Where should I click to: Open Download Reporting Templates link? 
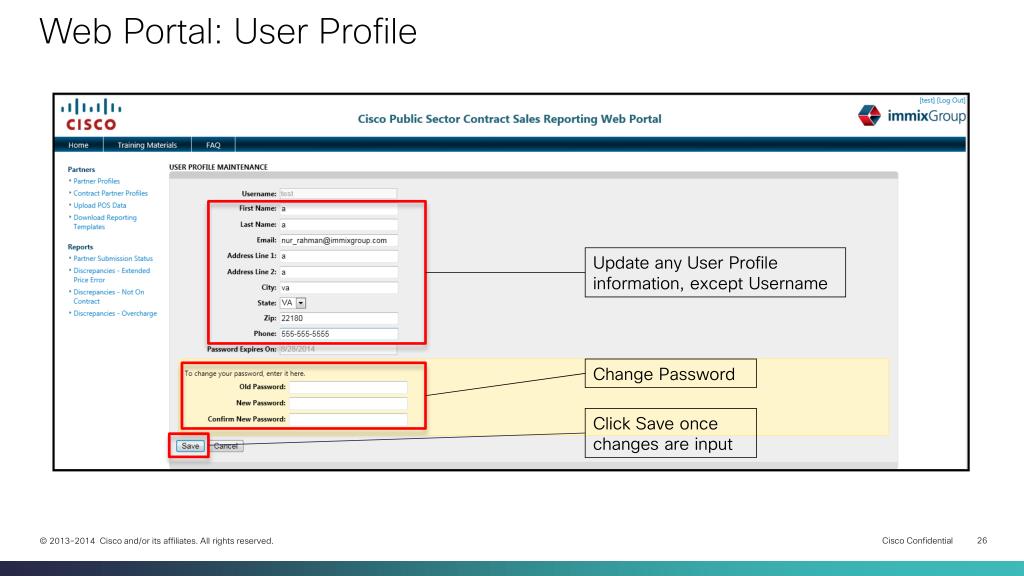point(104,222)
